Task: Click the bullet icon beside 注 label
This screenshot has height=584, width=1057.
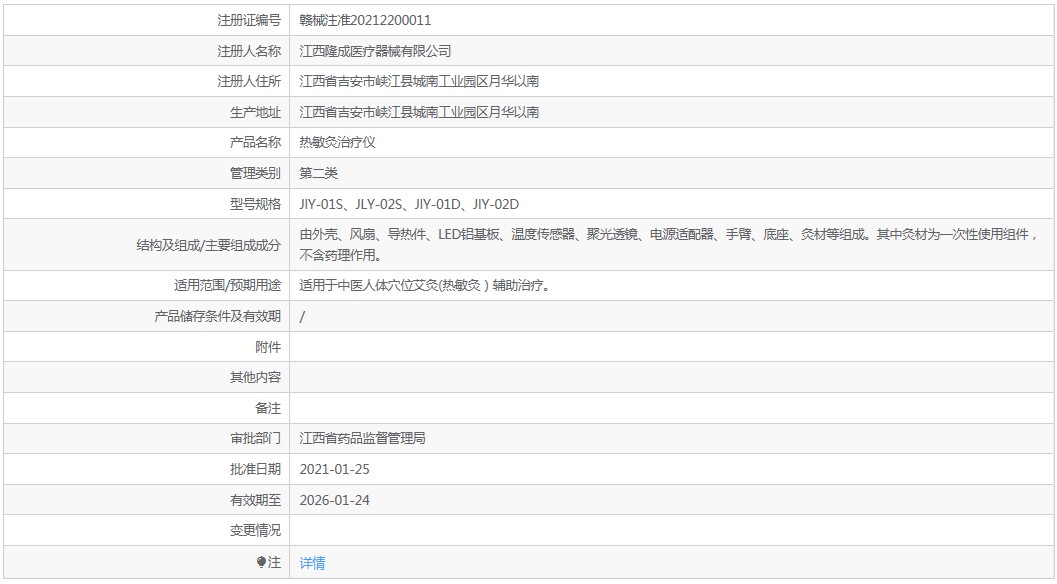Action: pos(262,562)
